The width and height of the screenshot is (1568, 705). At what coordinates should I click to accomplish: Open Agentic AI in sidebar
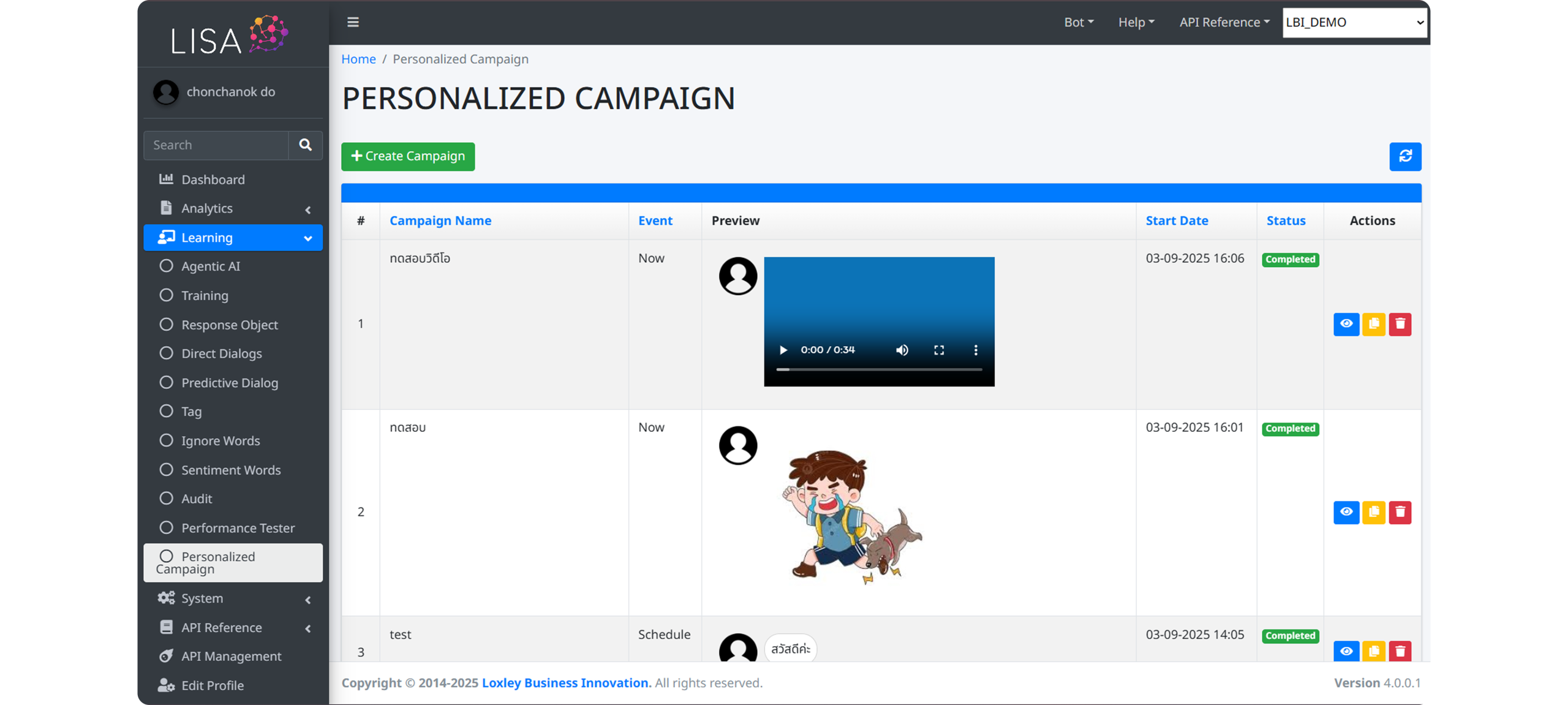coord(210,266)
